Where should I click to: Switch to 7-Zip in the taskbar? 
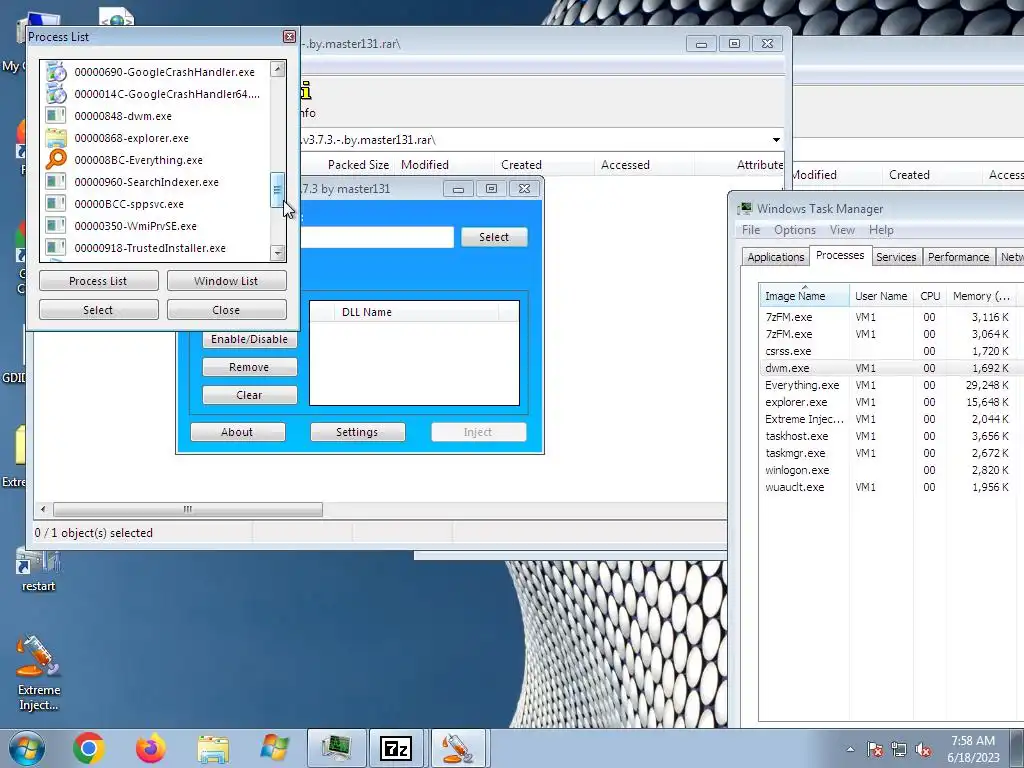[x=396, y=748]
